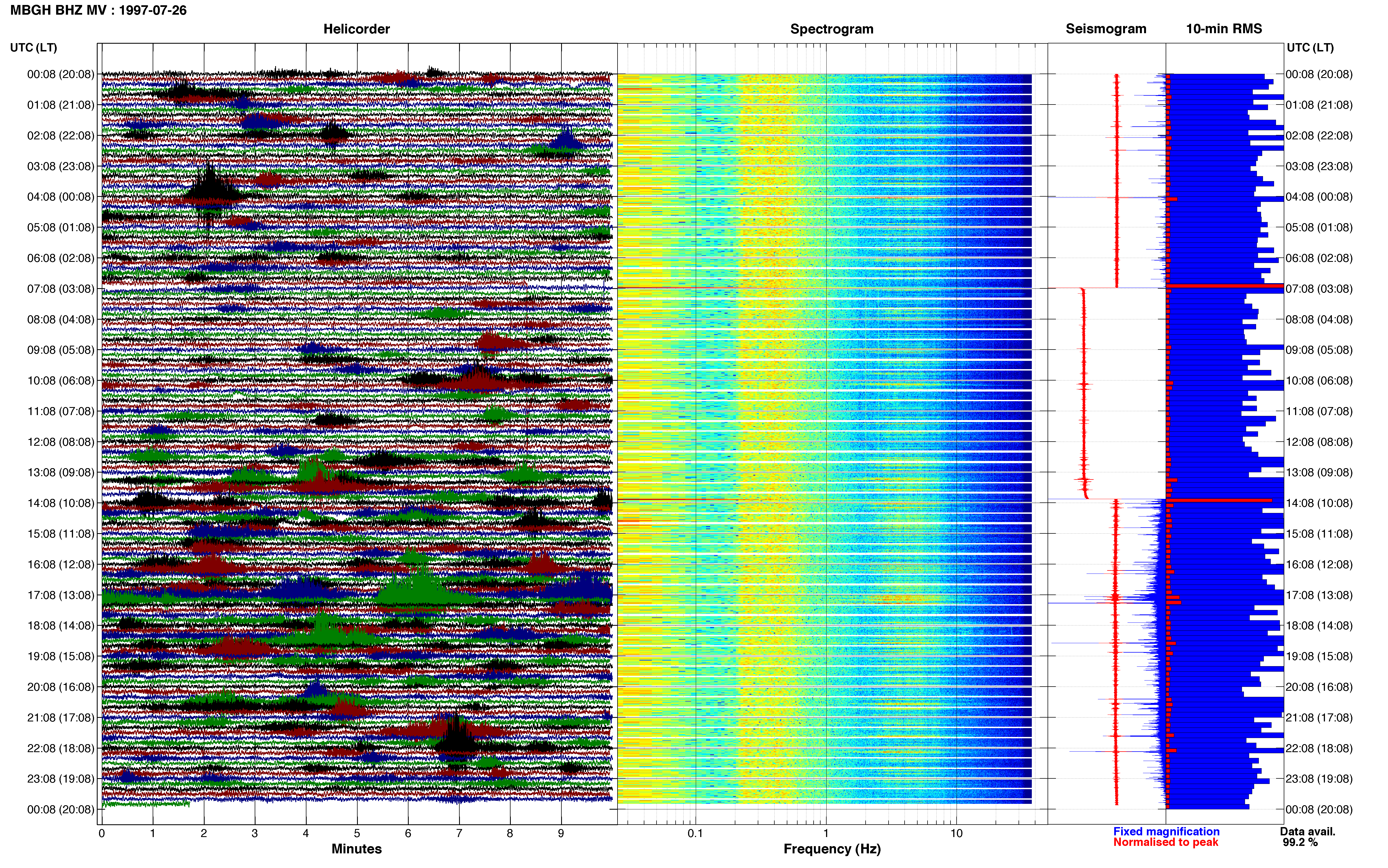1388x868 pixels.
Task: Click the frequency axis tick label '10'
Action: [956, 833]
